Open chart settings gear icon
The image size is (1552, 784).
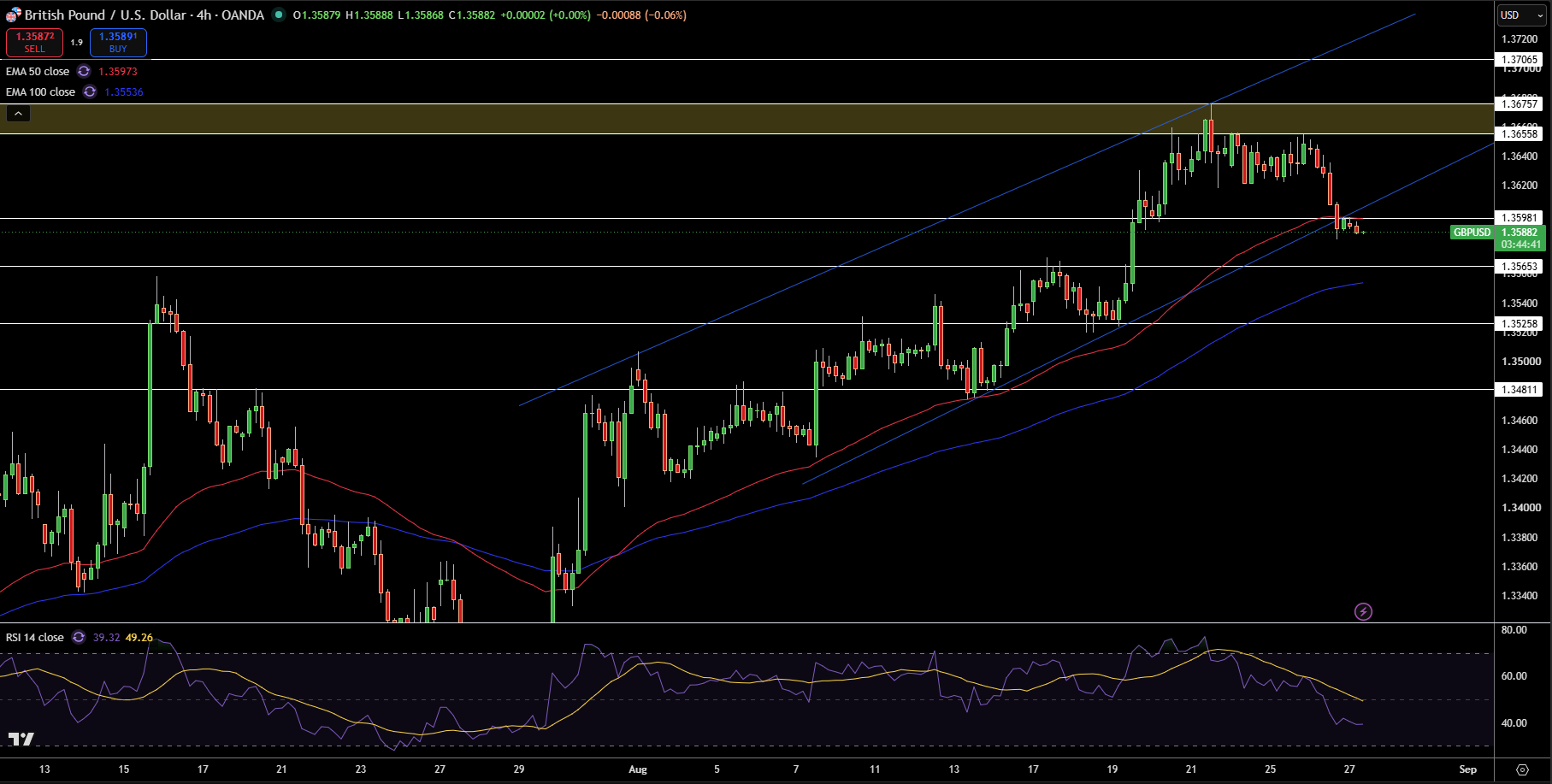tap(1522, 769)
